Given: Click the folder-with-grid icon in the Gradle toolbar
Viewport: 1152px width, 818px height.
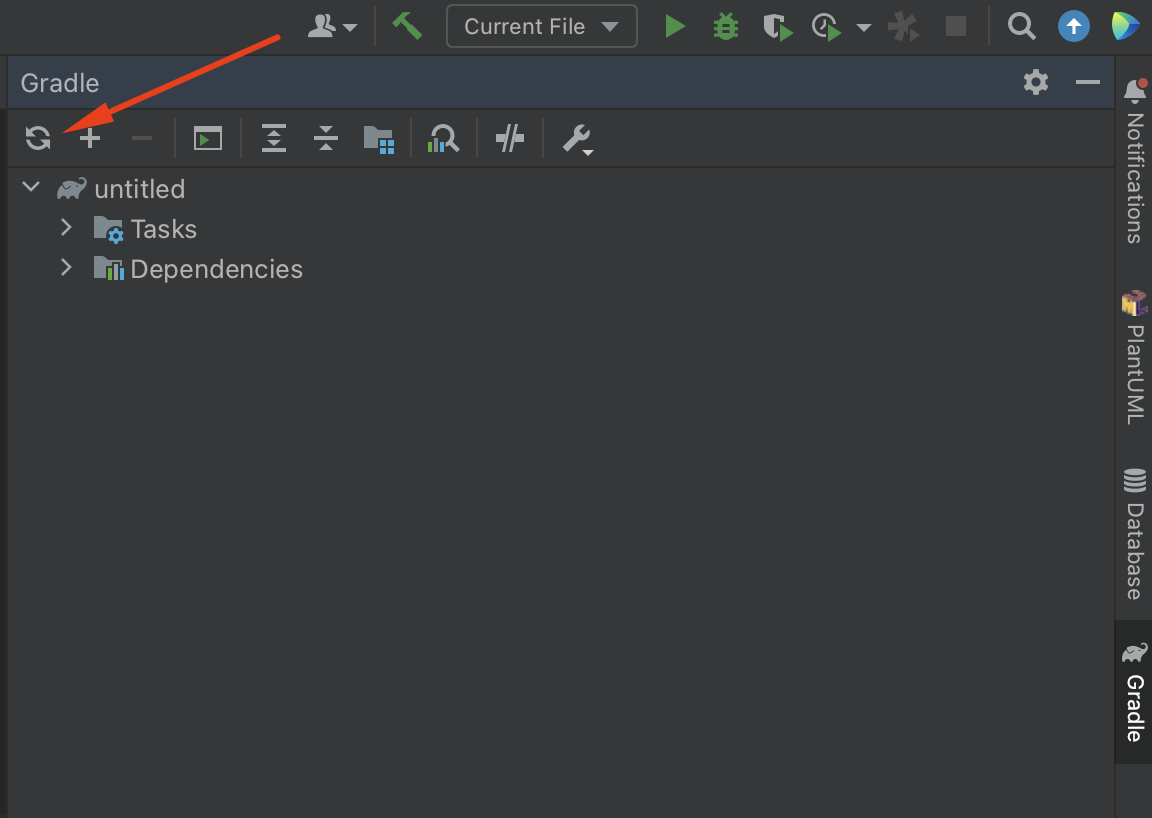Looking at the screenshot, I should 379,139.
